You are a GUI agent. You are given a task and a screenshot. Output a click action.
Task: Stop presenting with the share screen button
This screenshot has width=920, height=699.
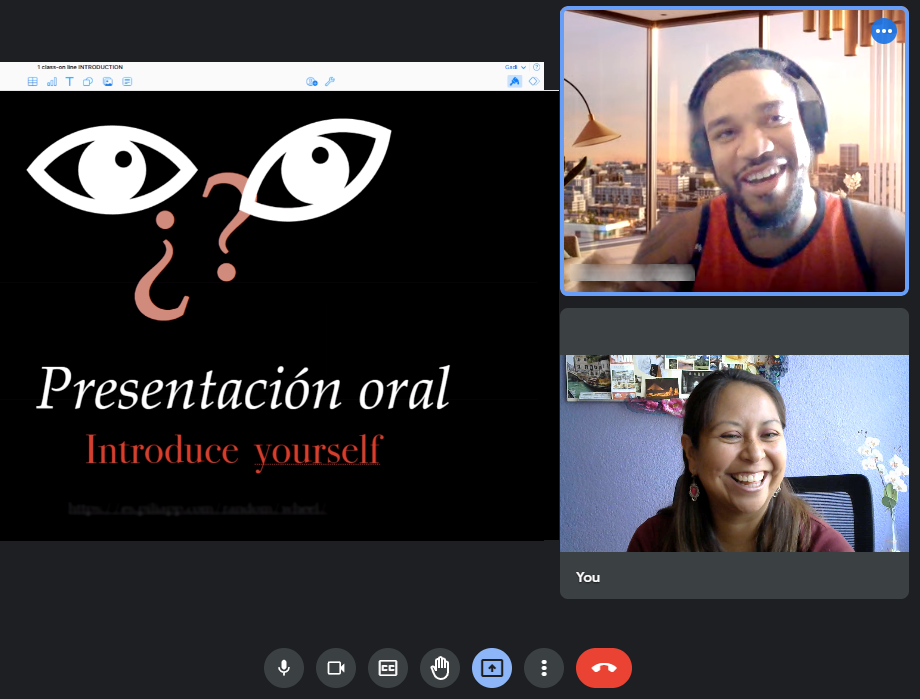492,668
